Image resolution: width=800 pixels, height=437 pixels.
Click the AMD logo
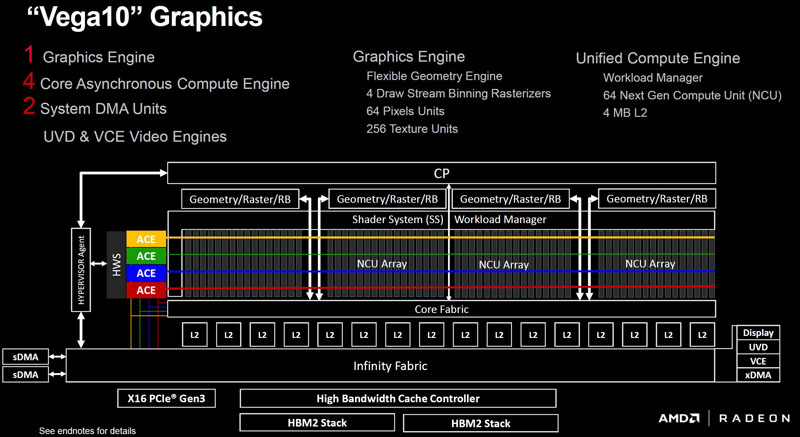tap(679, 419)
